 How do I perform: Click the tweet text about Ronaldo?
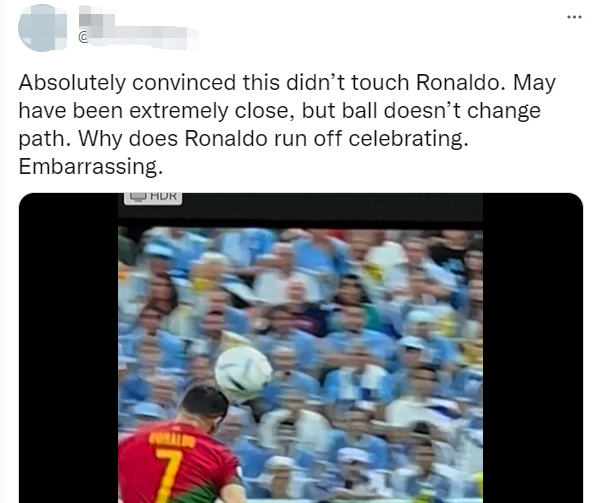point(287,124)
